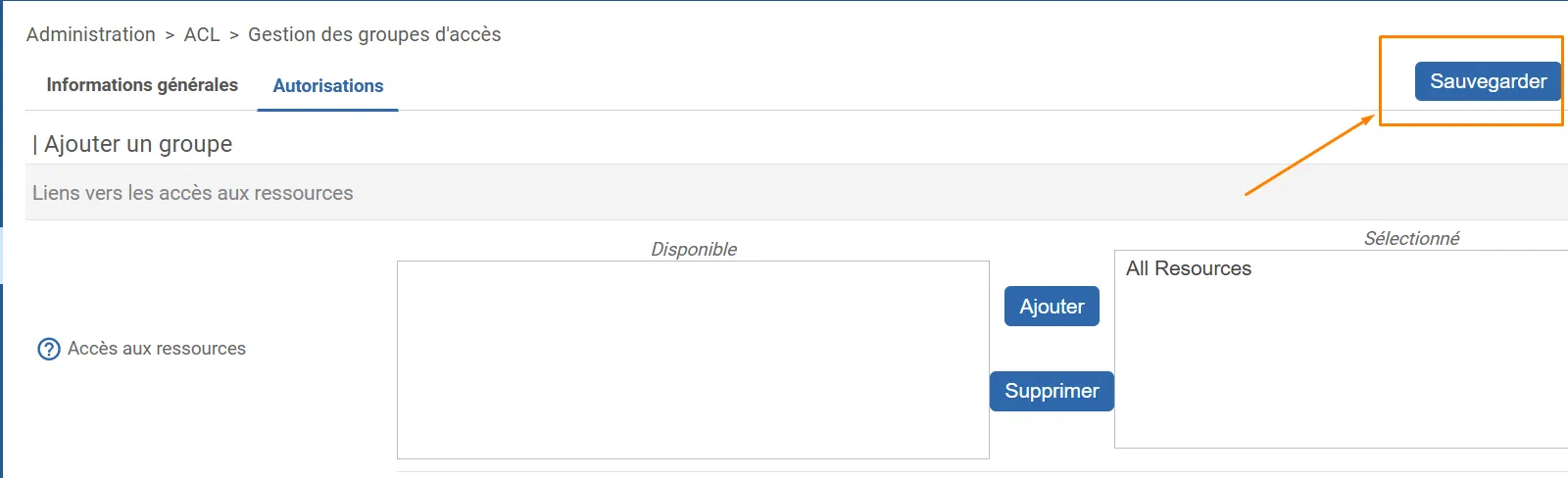
Task: Click the Gestion des groupes d'accès breadcrumb
Action: tap(374, 34)
